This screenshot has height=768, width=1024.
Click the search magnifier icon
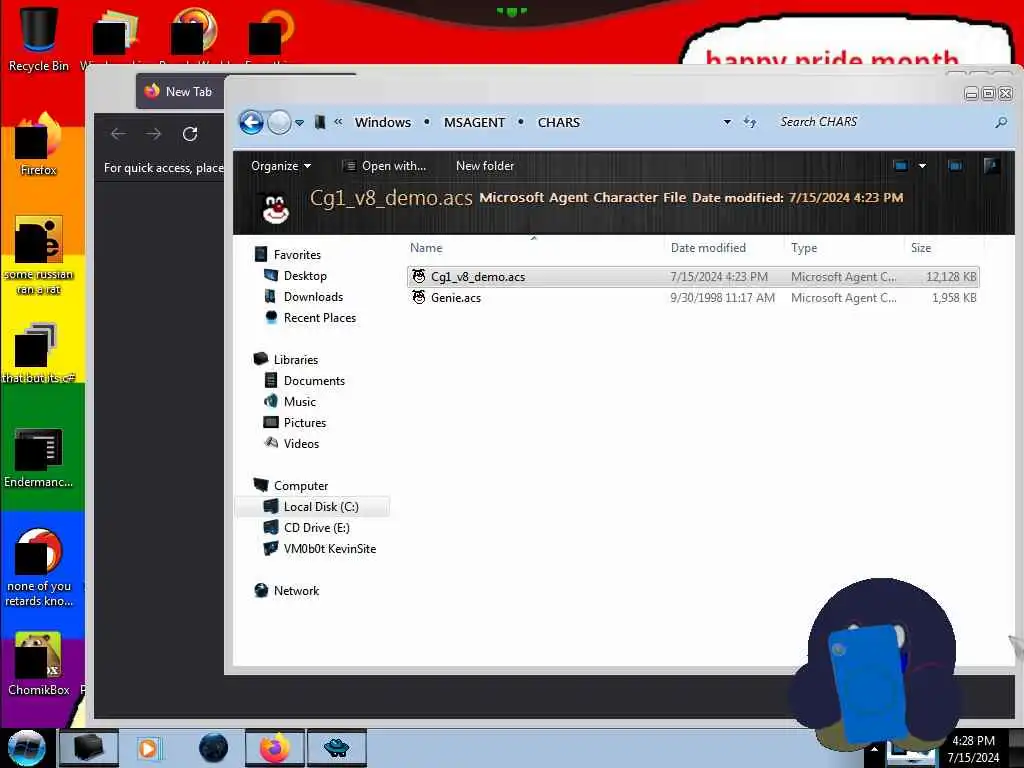coord(1000,122)
